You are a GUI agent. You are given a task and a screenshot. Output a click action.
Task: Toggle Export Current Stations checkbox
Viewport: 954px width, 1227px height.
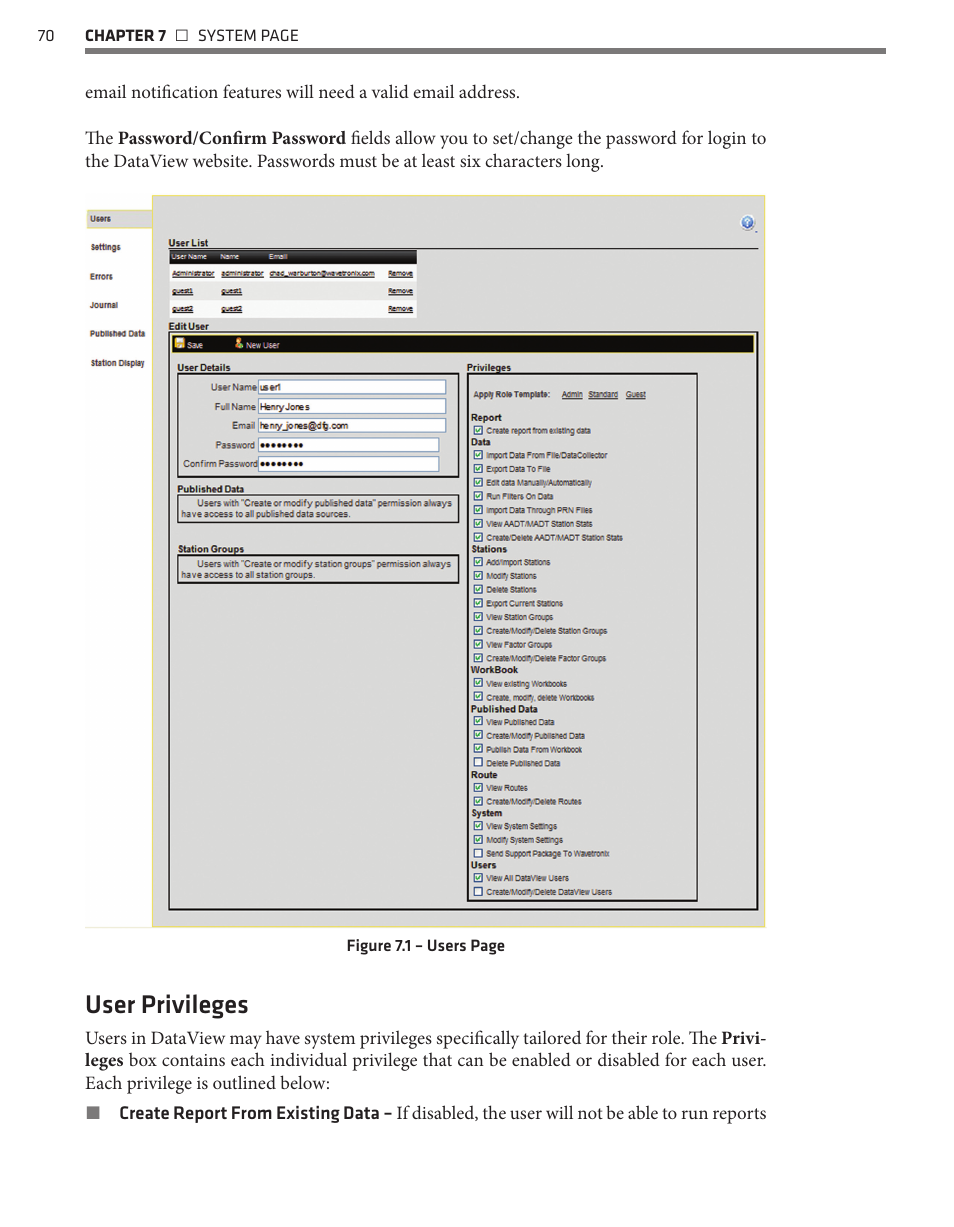coord(479,603)
